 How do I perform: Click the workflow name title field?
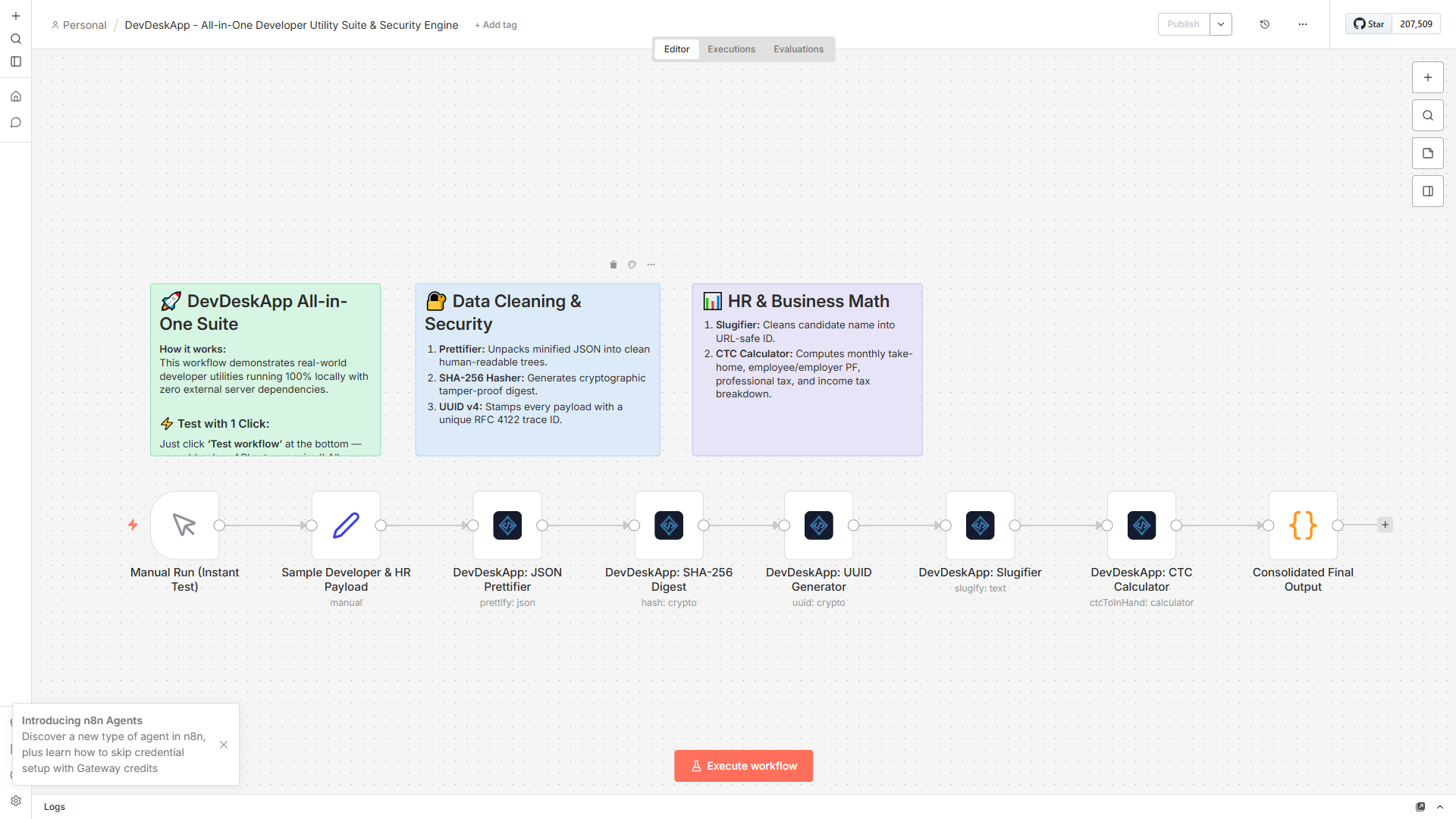291,25
